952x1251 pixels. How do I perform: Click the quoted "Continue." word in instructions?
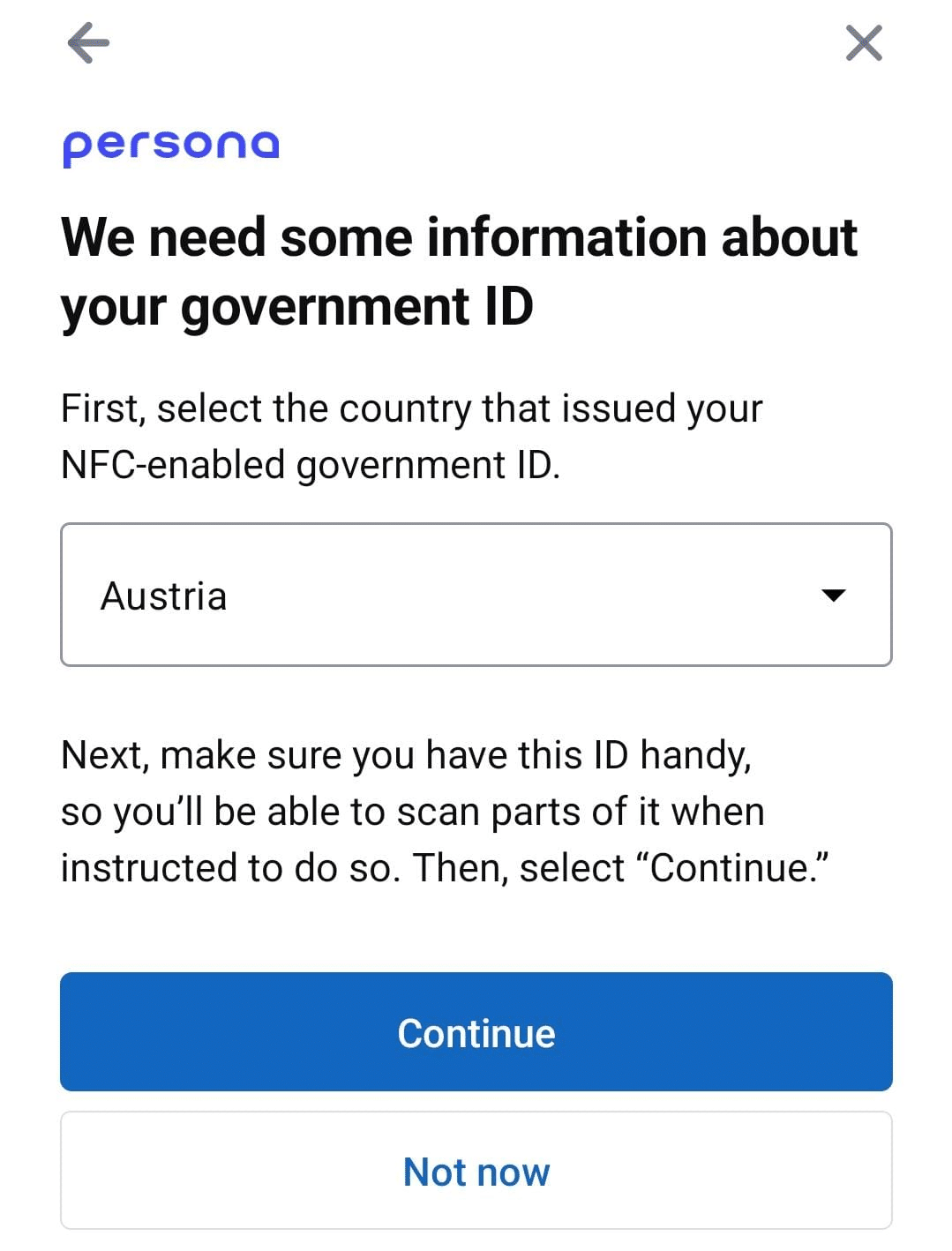(739, 868)
